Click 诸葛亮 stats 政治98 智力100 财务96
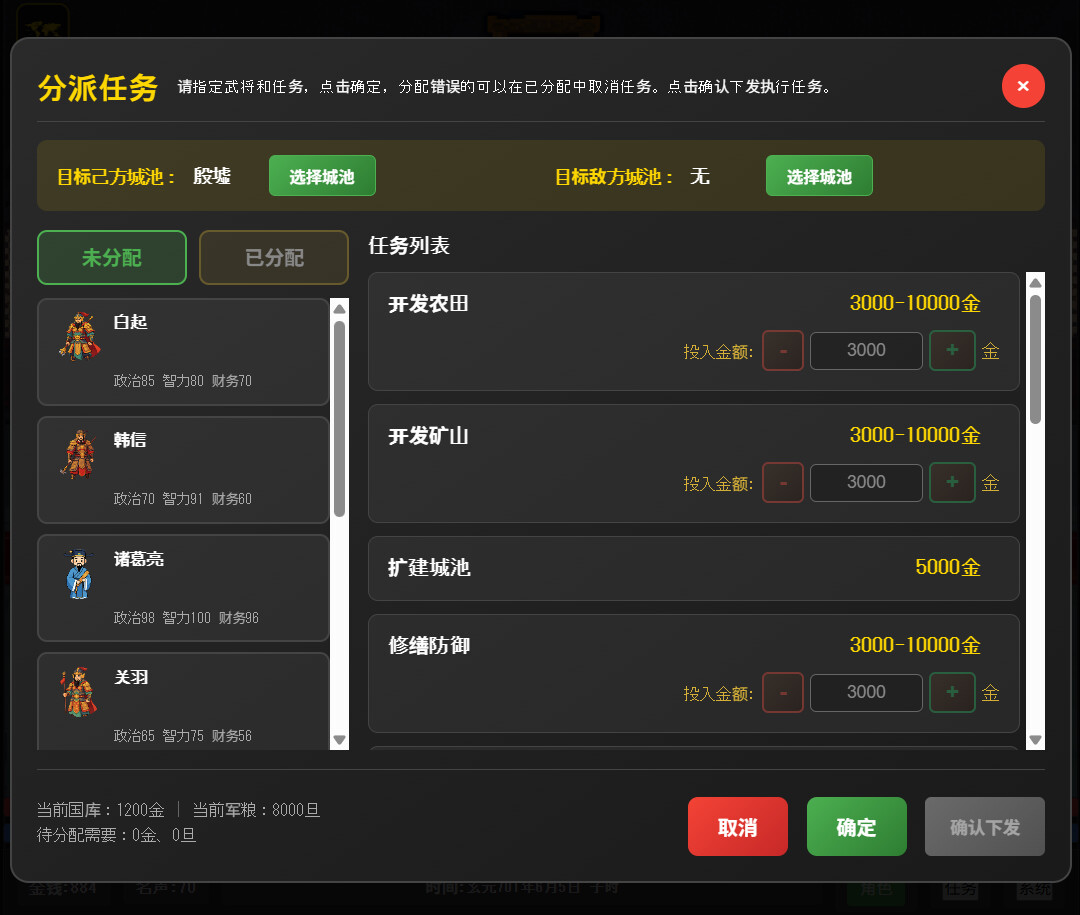 [x=186, y=618]
